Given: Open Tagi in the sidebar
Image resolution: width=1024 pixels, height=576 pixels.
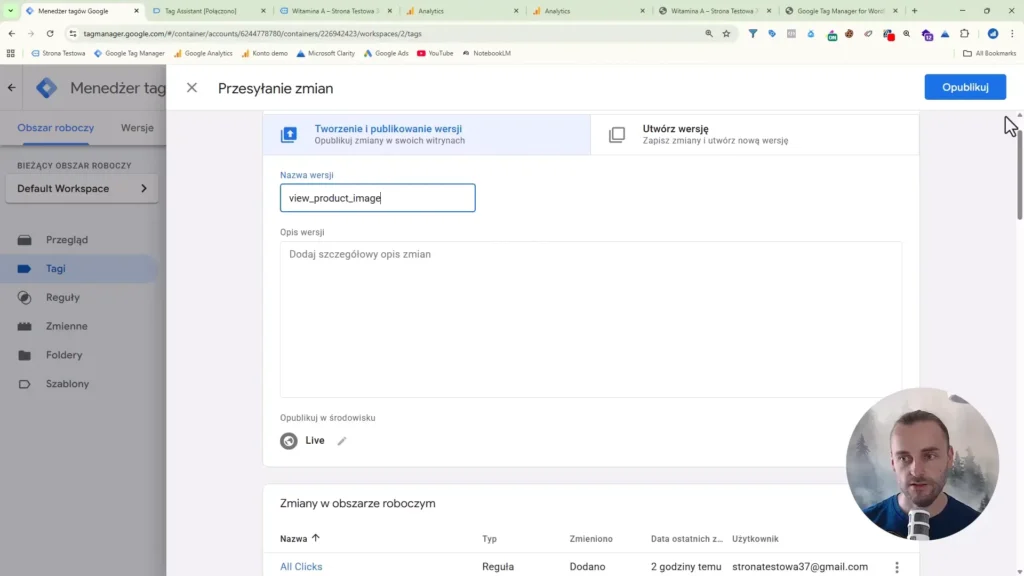Looking at the screenshot, I should [x=78, y=268].
